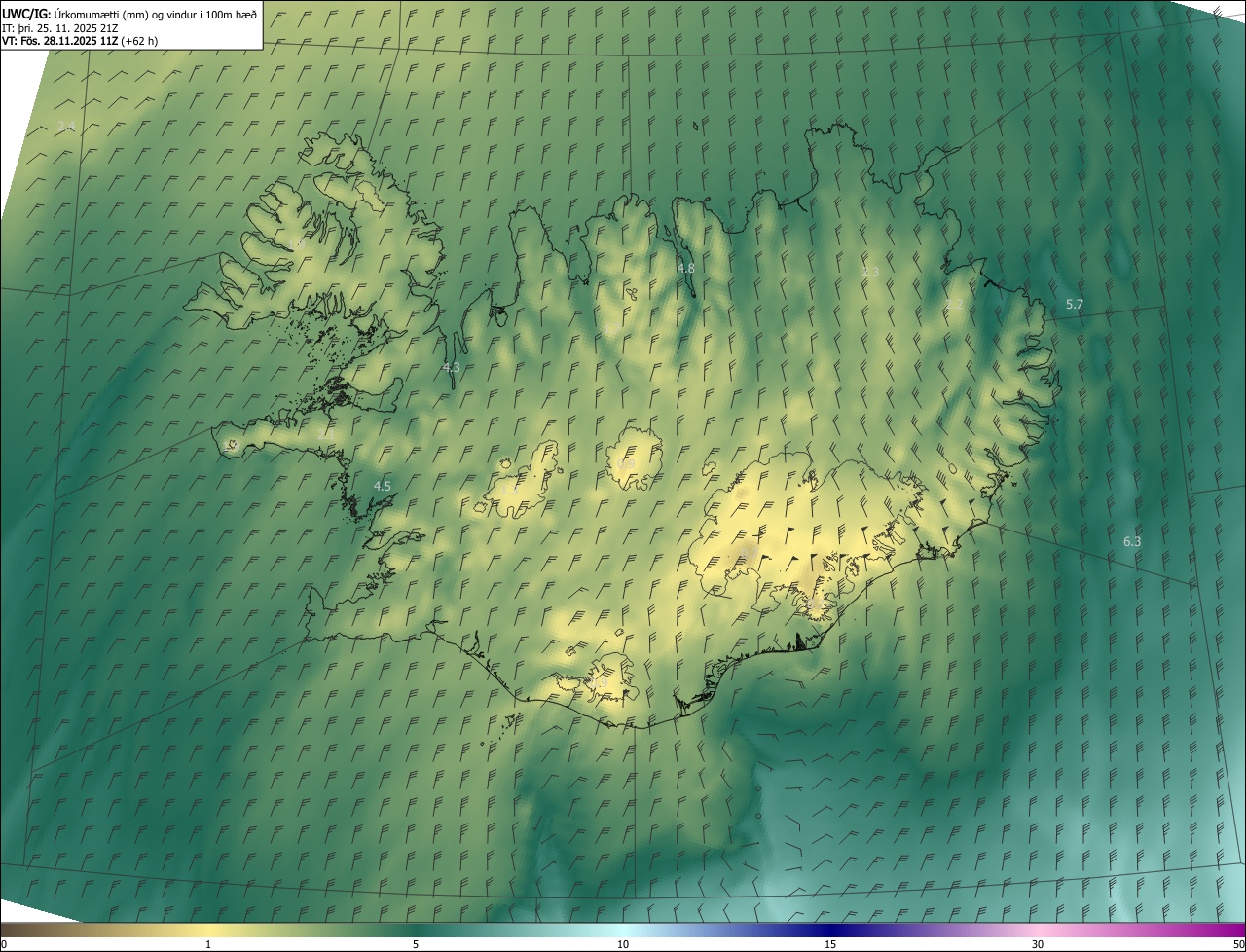Click the 4.5 value label in west Iceland

[x=383, y=485]
